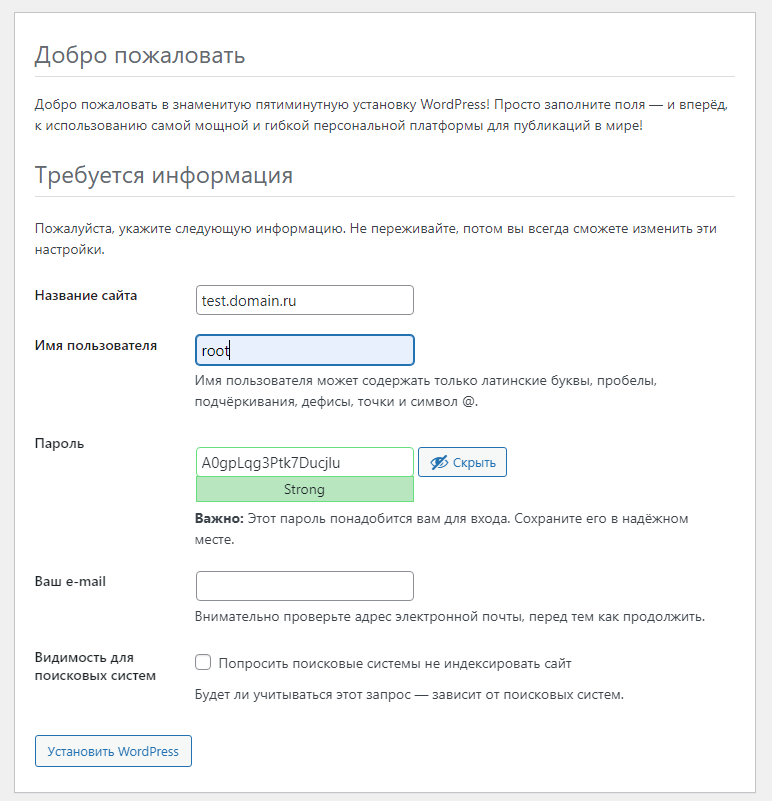Click the username field containing 'root'
The height and width of the screenshot is (801, 772).
(x=304, y=350)
